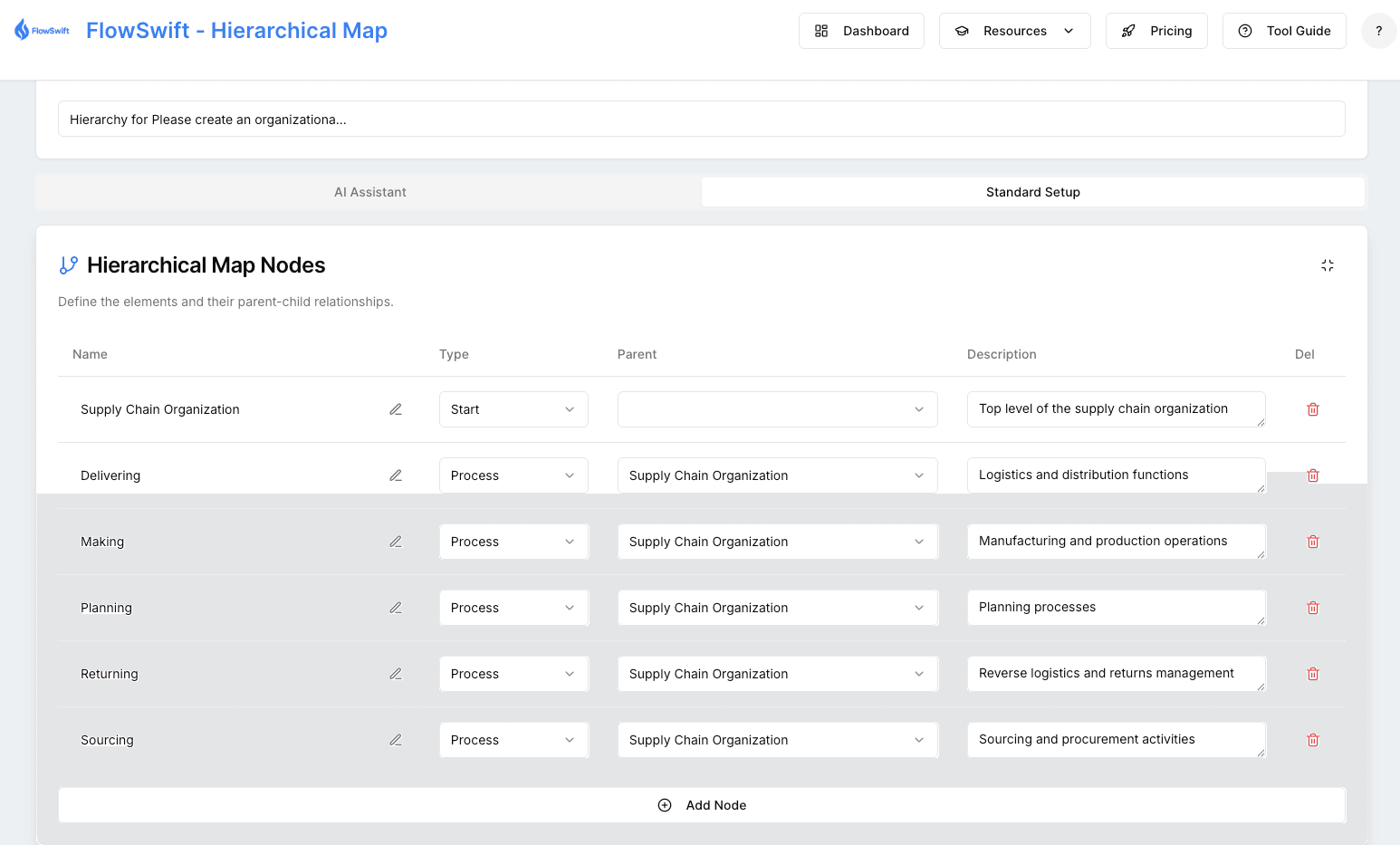1400x845 pixels.
Task: Edit the Logistics and distribution functions description
Action: (x=1116, y=475)
